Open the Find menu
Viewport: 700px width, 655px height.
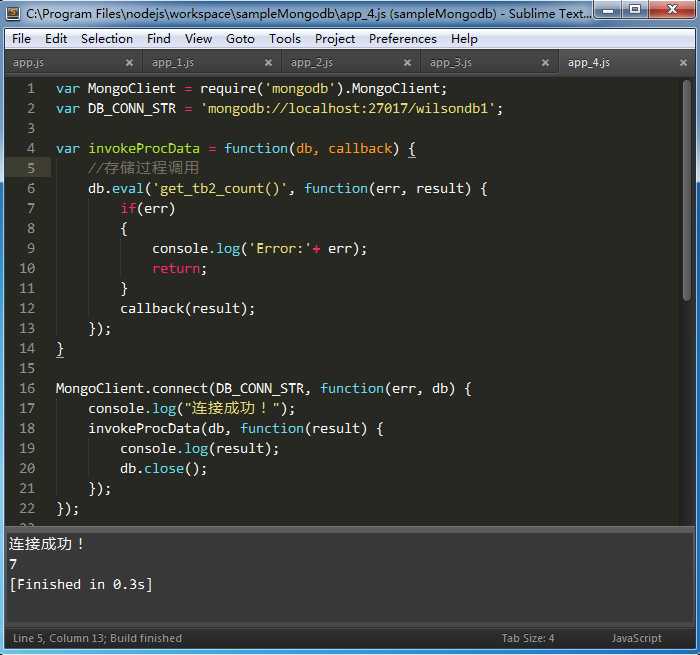pyautogui.click(x=158, y=39)
